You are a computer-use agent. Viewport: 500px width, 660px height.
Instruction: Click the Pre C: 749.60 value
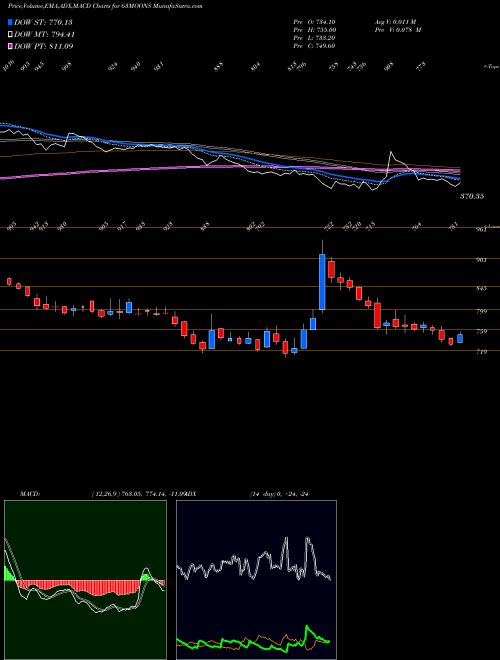point(314,46)
